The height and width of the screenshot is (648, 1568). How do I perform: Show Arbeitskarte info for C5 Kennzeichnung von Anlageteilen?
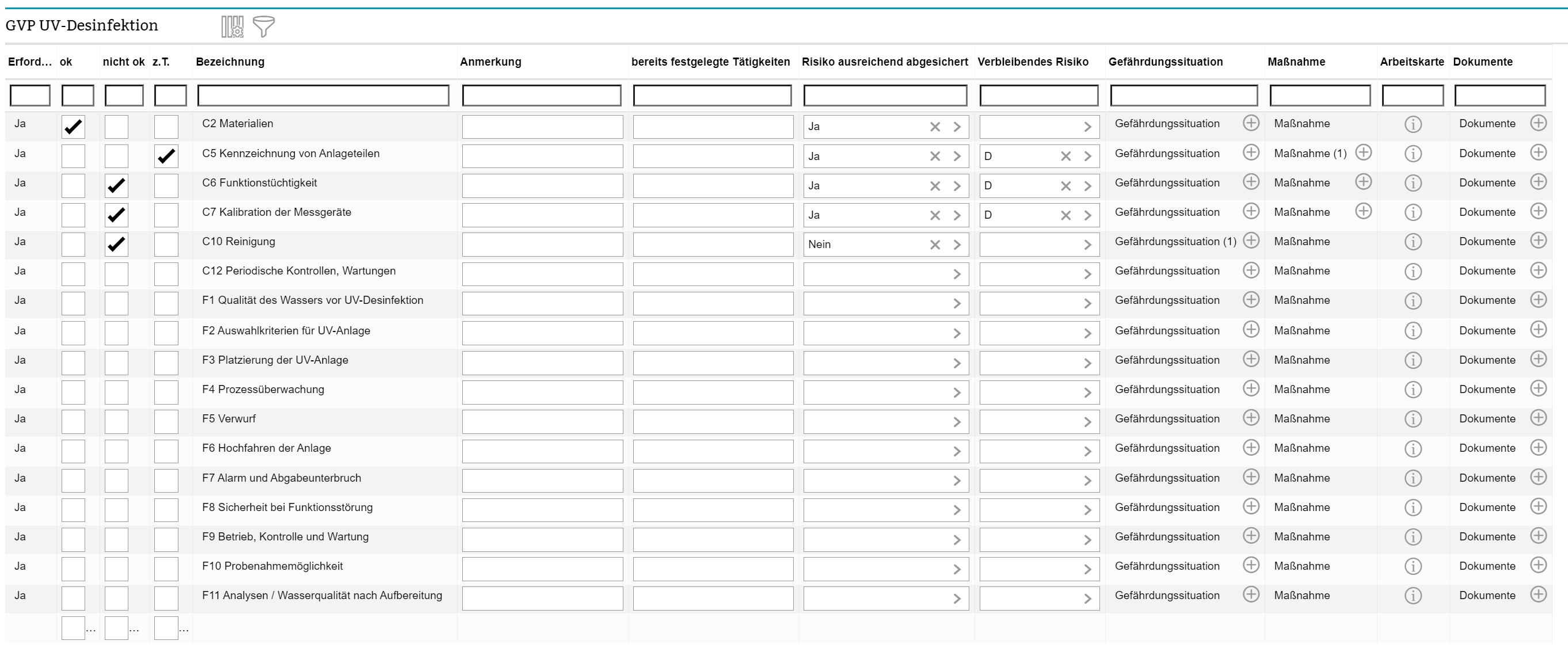1413,153
